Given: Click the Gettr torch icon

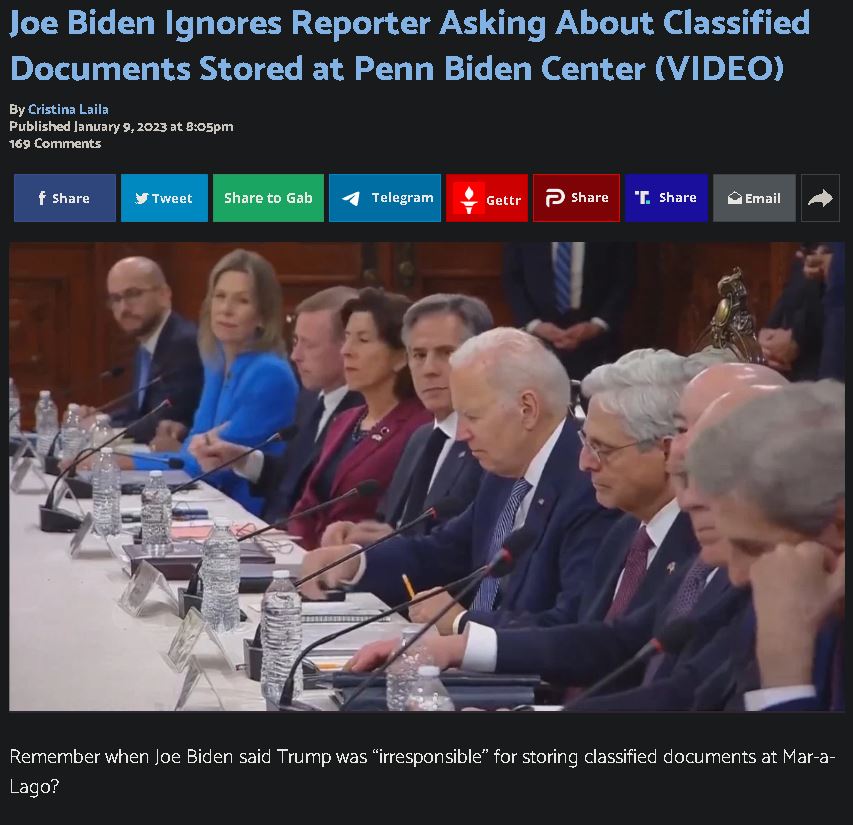Looking at the screenshot, I should click(468, 199).
